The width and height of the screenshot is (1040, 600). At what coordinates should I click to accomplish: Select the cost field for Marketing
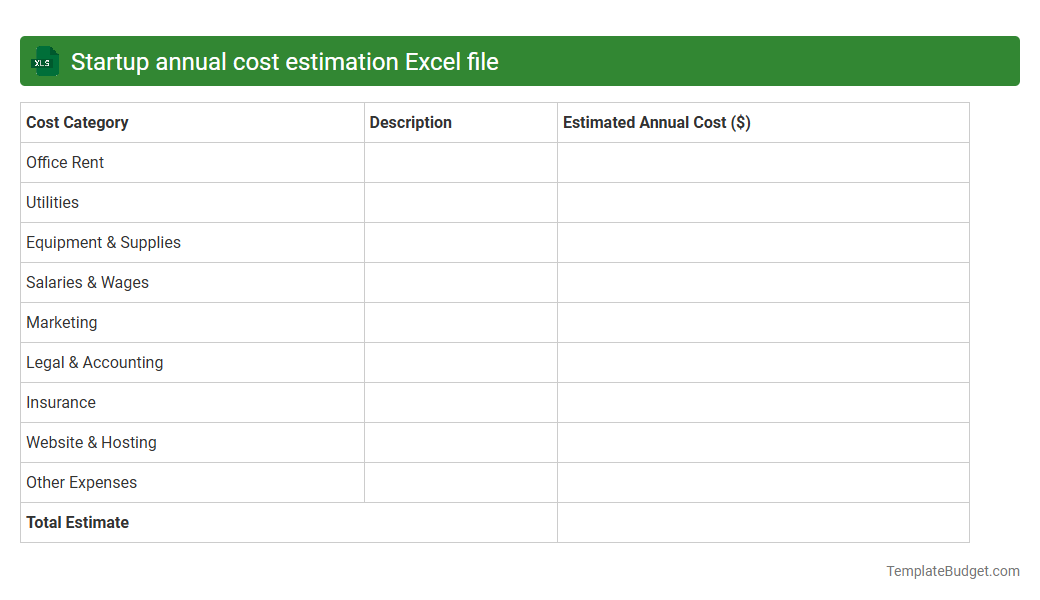[763, 322]
